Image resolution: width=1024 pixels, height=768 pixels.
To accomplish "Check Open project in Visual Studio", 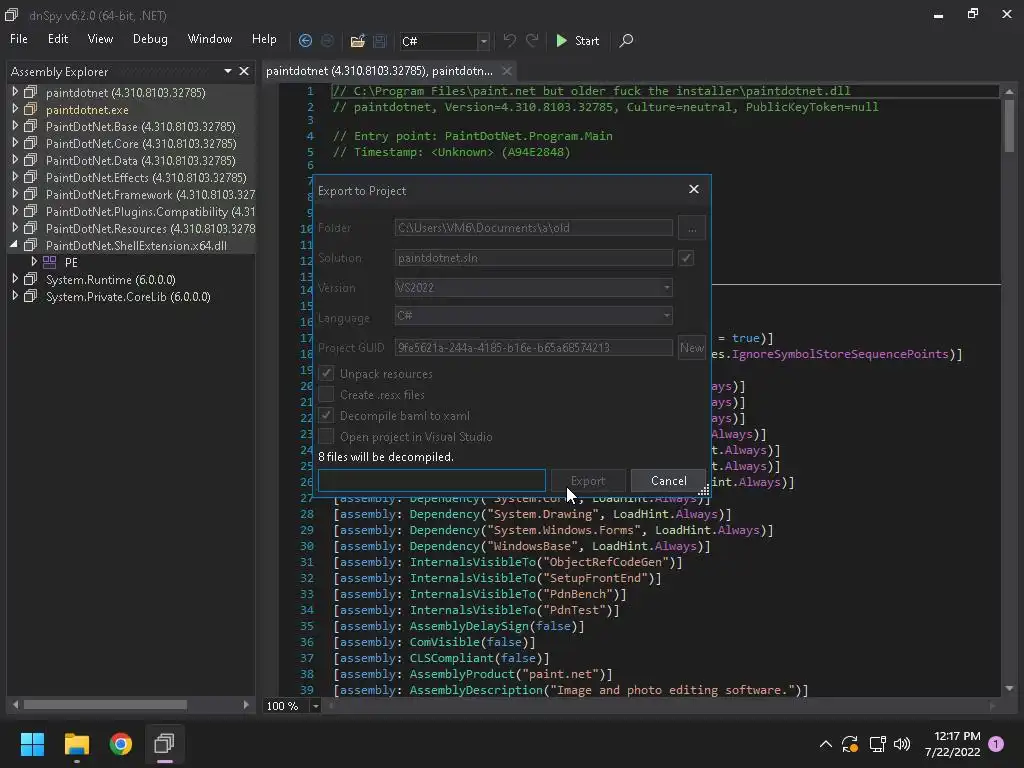I will [327, 436].
